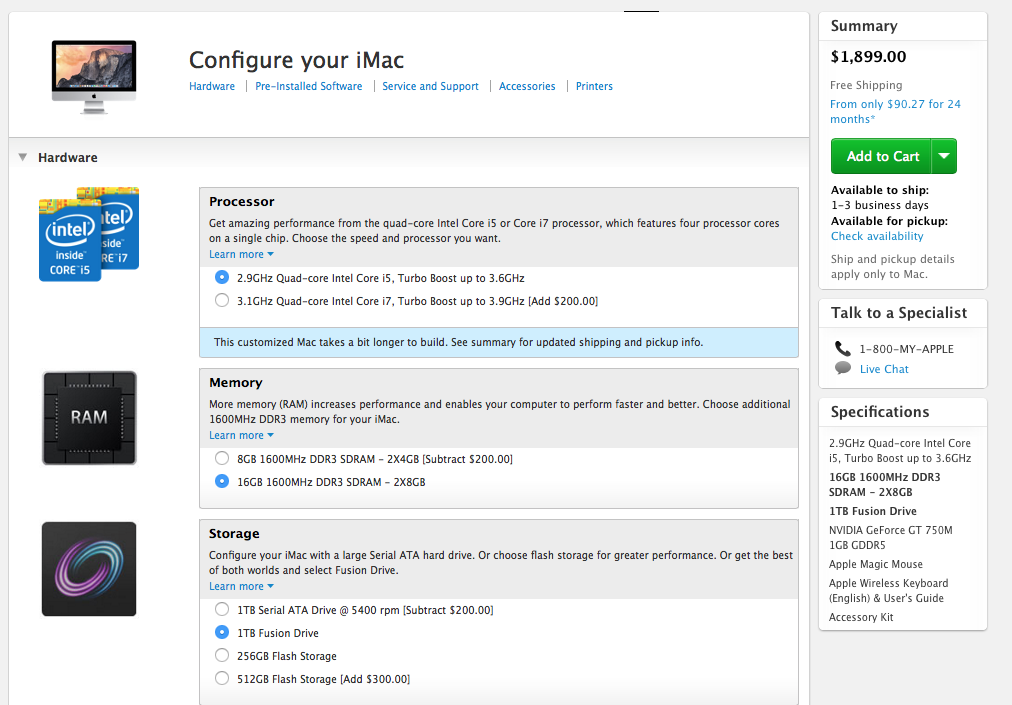The height and width of the screenshot is (705, 1012).
Task: Click the Accessory Kit specification line
Action: (861, 617)
